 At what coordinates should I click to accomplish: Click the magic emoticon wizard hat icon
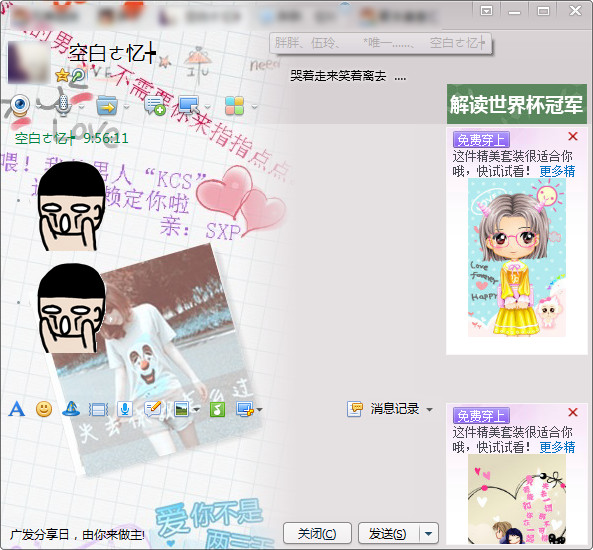71,409
